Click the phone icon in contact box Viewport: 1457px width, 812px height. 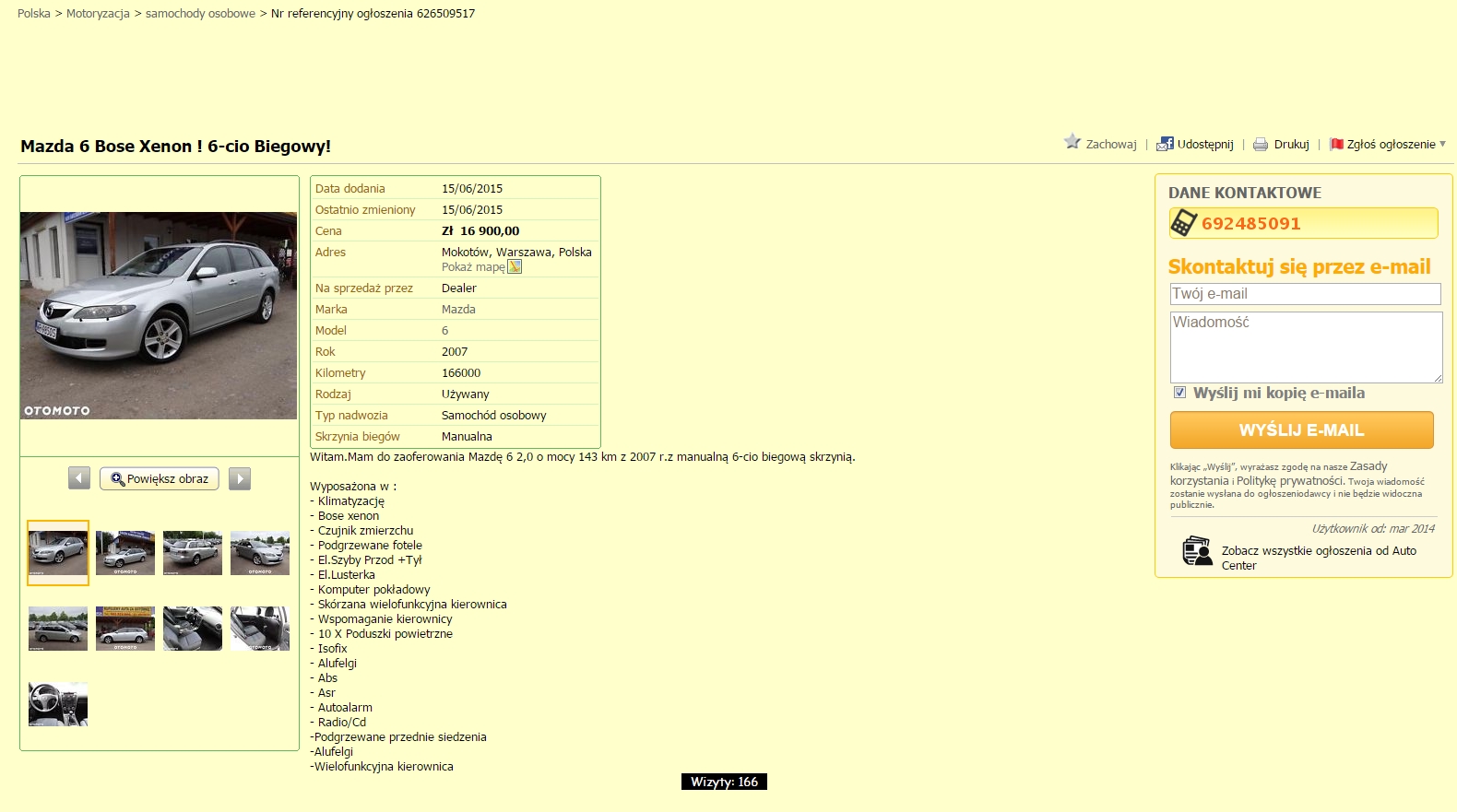(1183, 223)
